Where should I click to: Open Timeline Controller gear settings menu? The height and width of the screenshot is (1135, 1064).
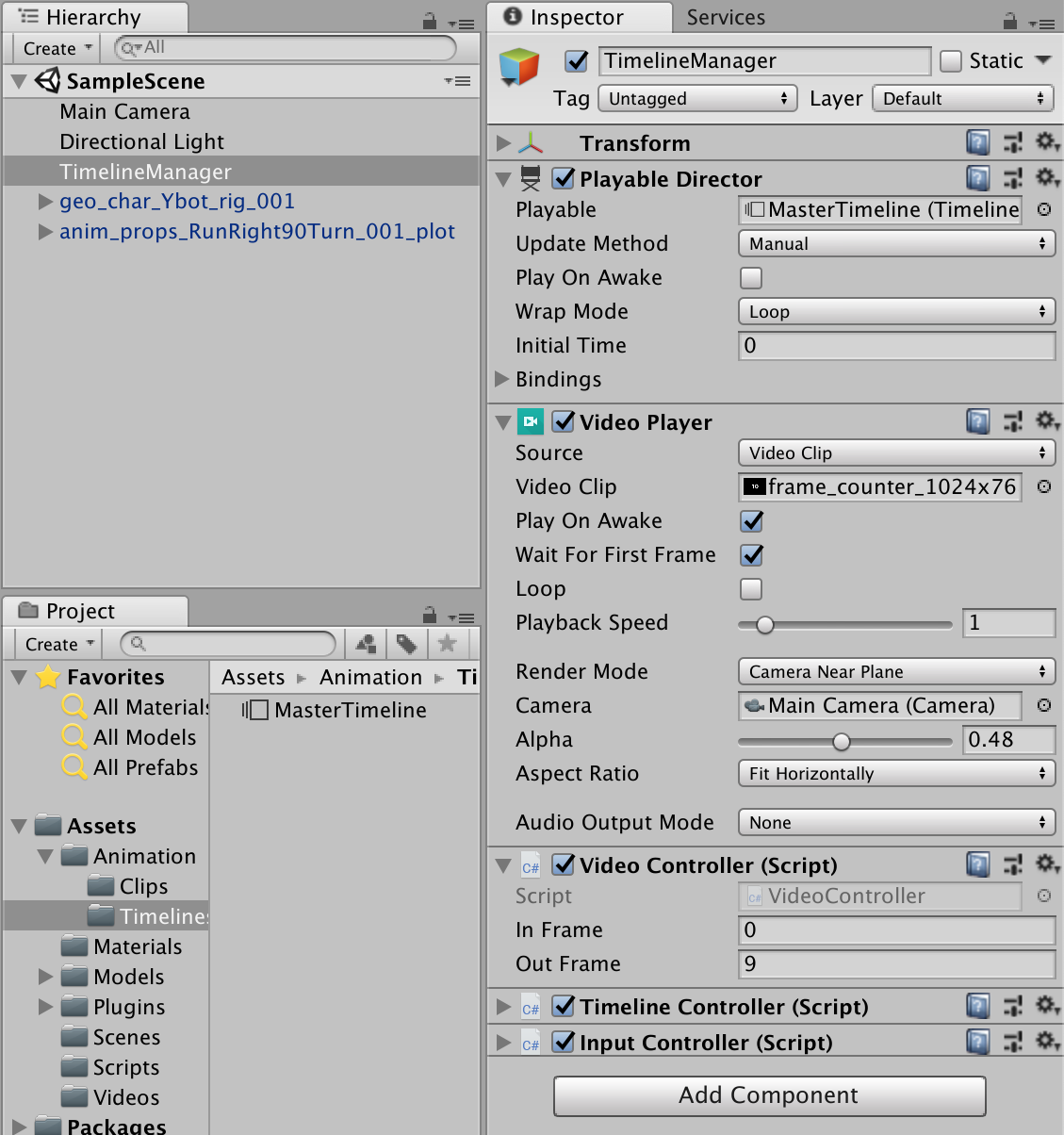(x=1046, y=1005)
